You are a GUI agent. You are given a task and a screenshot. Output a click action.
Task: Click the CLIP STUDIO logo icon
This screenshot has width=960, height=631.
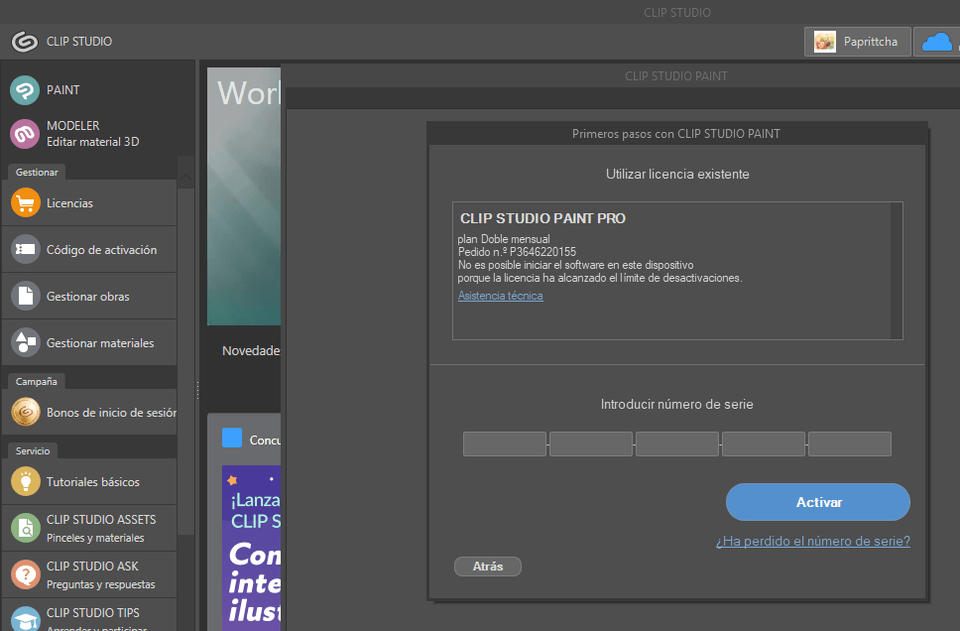click(x=24, y=42)
